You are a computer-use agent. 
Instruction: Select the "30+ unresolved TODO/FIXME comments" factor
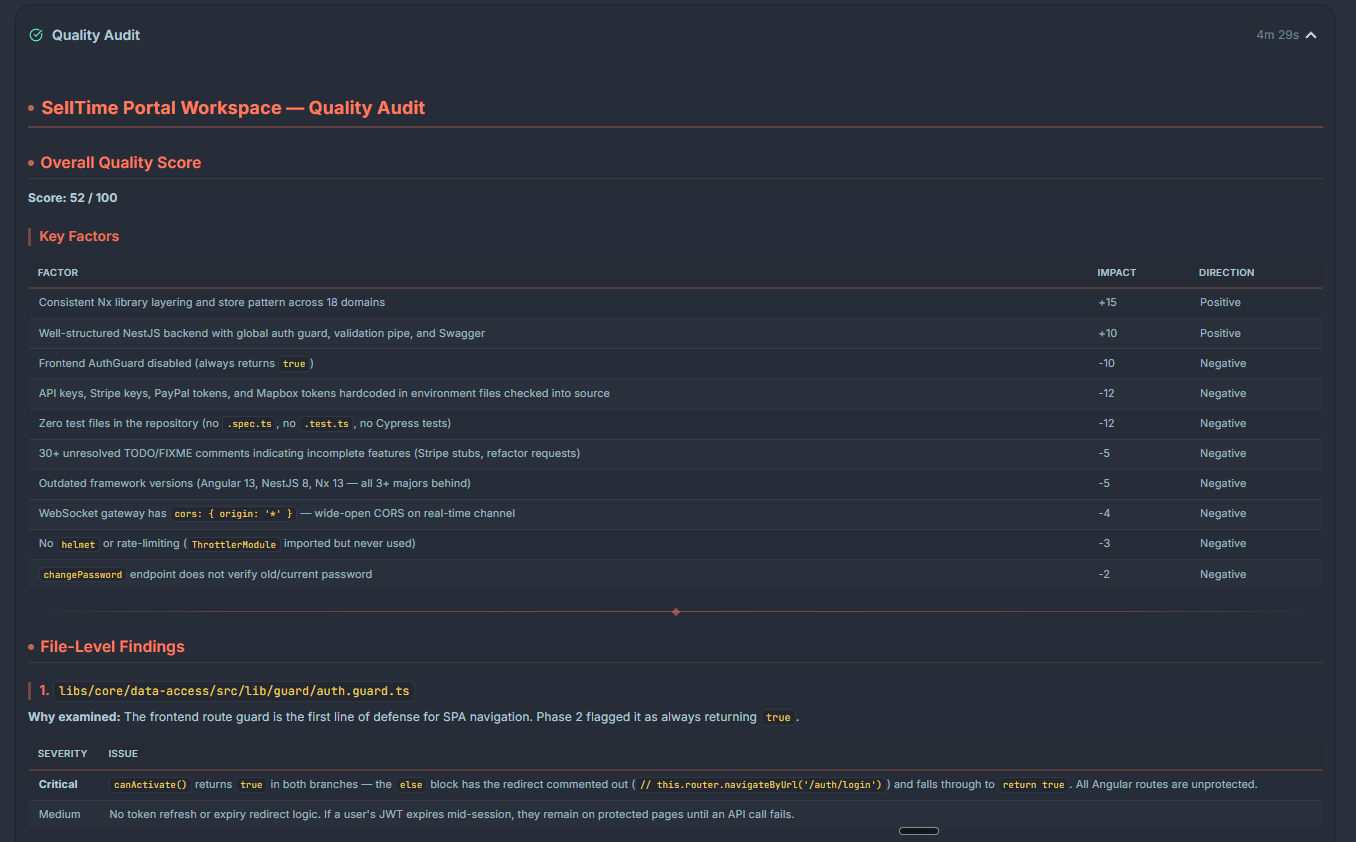point(310,453)
